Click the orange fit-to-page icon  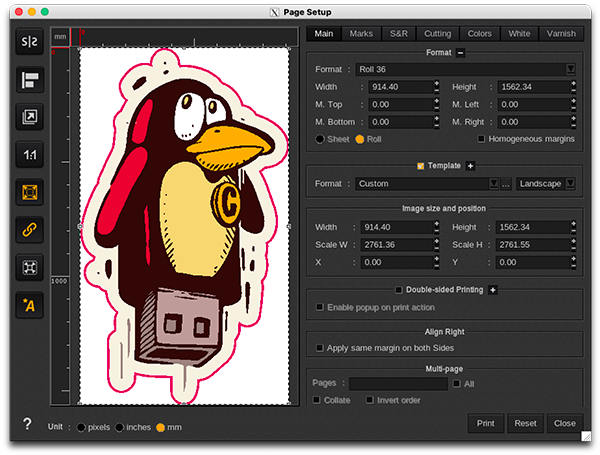click(x=30, y=191)
